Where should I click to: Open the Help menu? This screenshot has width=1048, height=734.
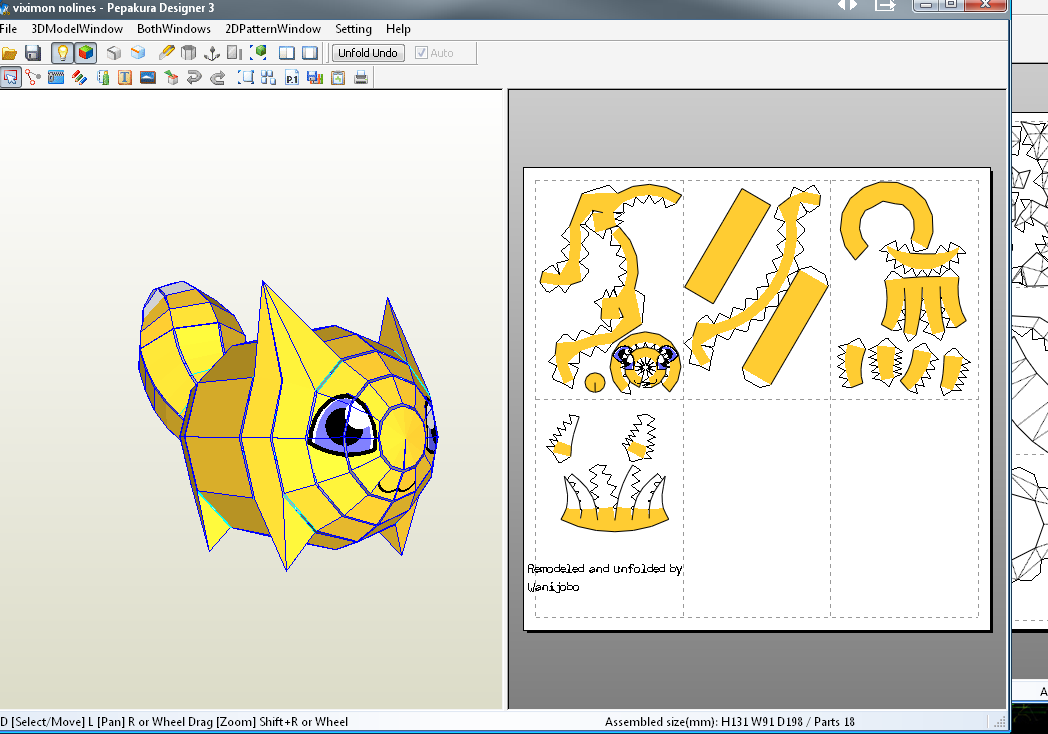pos(398,29)
